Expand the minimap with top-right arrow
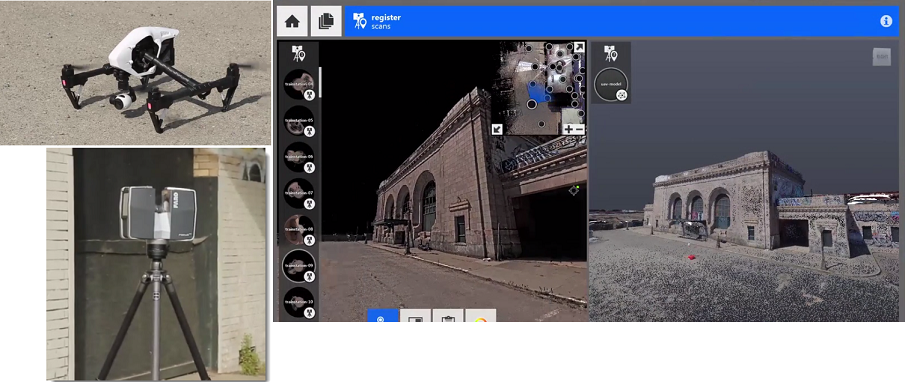The width and height of the screenshot is (905, 382). pyautogui.click(x=579, y=47)
